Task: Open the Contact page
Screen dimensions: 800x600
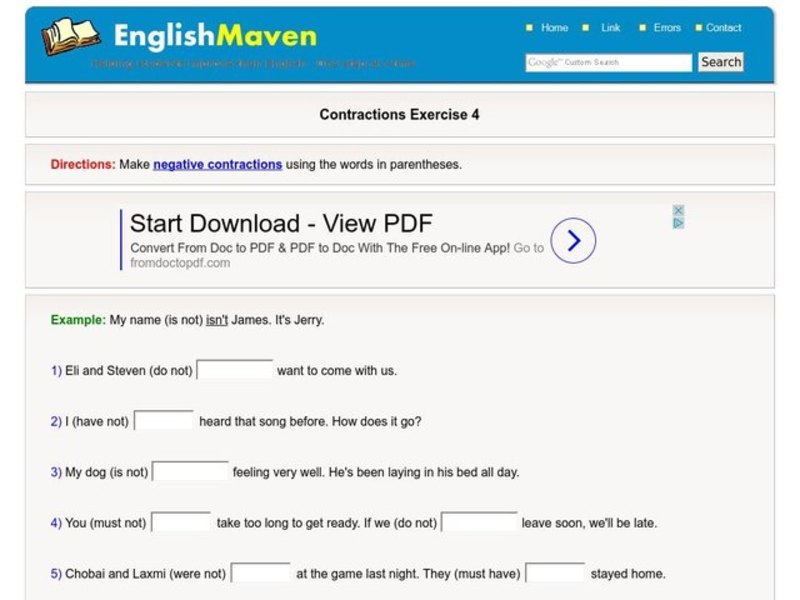Action: pos(723,28)
